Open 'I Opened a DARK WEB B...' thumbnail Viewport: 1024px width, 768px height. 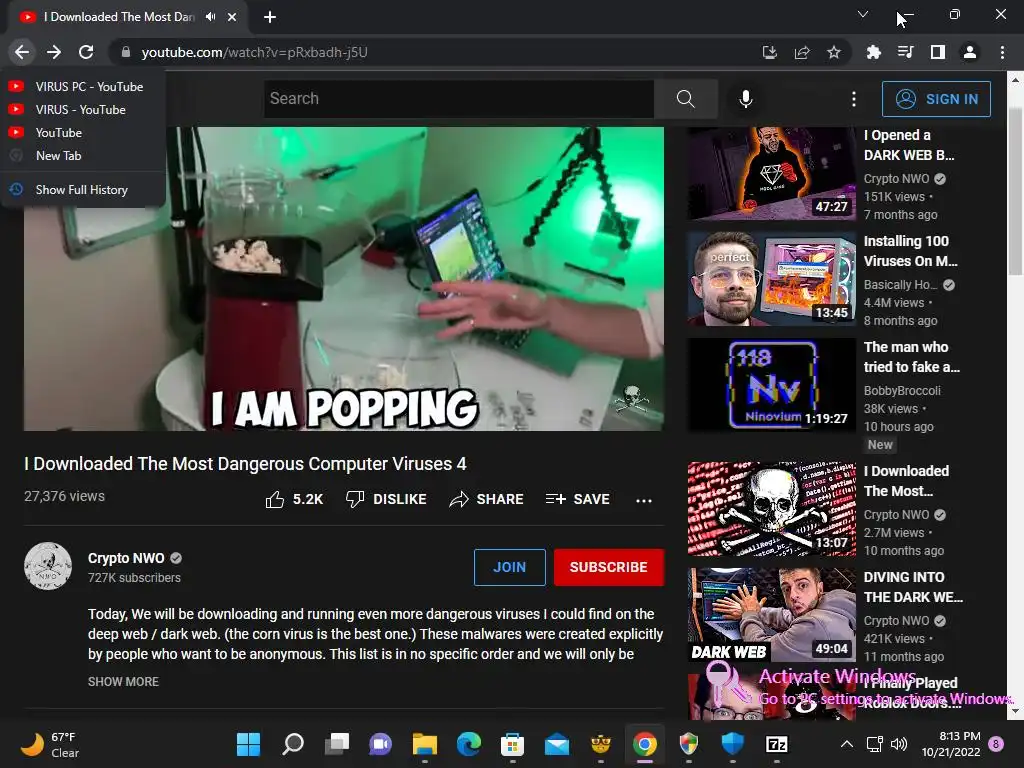coord(771,174)
